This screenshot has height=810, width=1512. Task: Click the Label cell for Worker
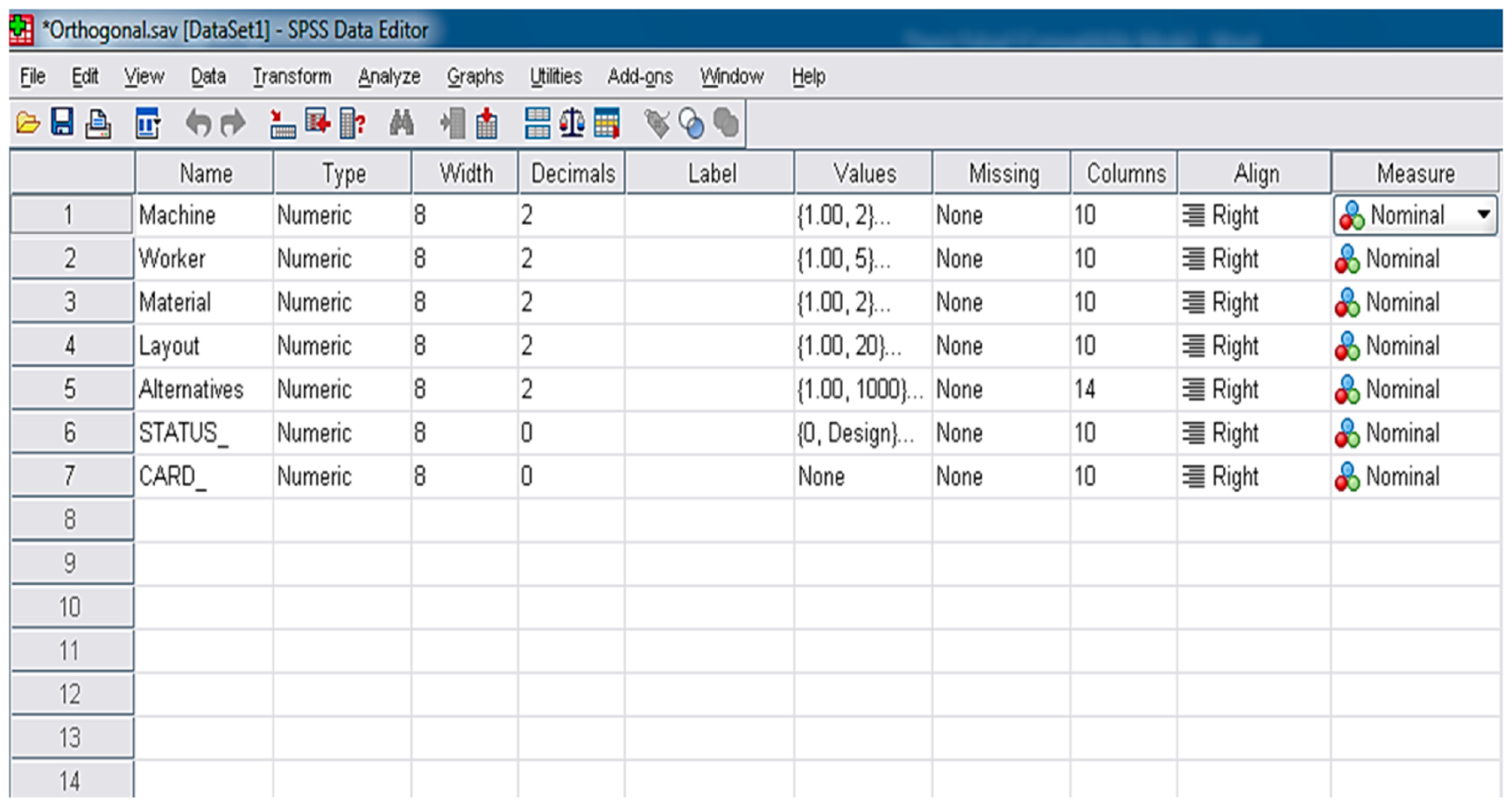(x=709, y=259)
